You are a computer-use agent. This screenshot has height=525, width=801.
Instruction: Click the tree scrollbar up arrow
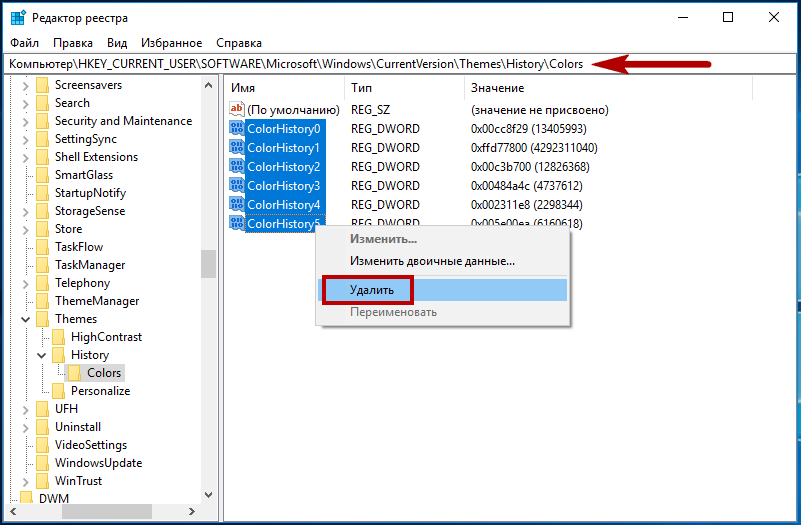[208, 85]
